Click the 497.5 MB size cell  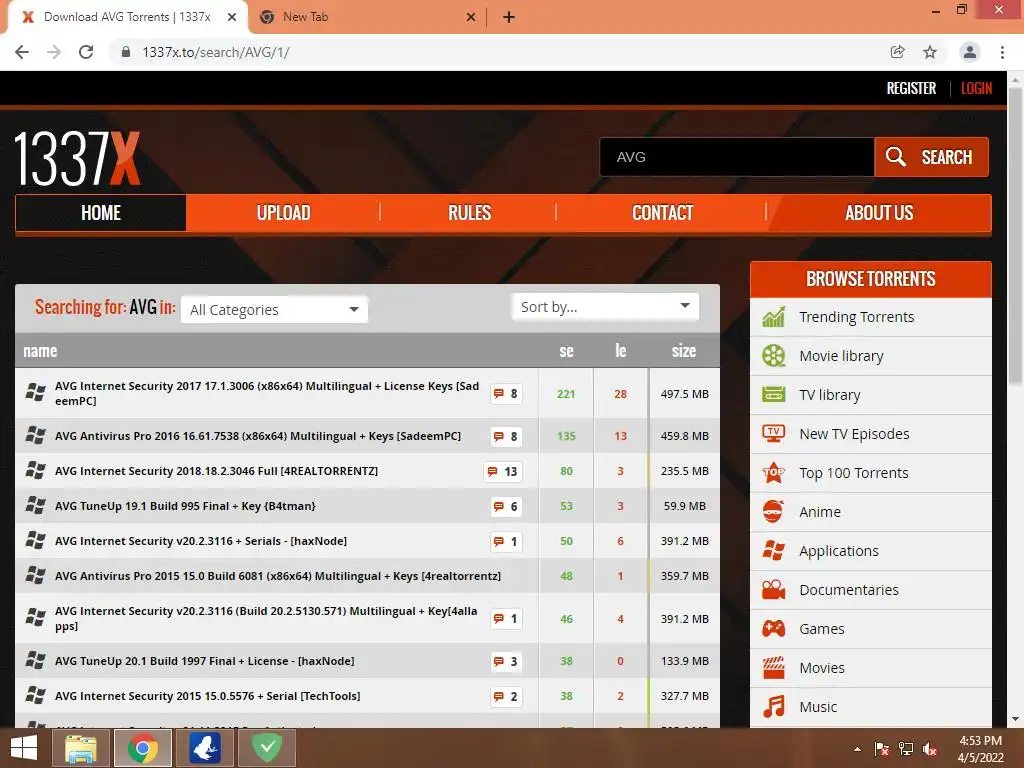(x=684, y=394)
